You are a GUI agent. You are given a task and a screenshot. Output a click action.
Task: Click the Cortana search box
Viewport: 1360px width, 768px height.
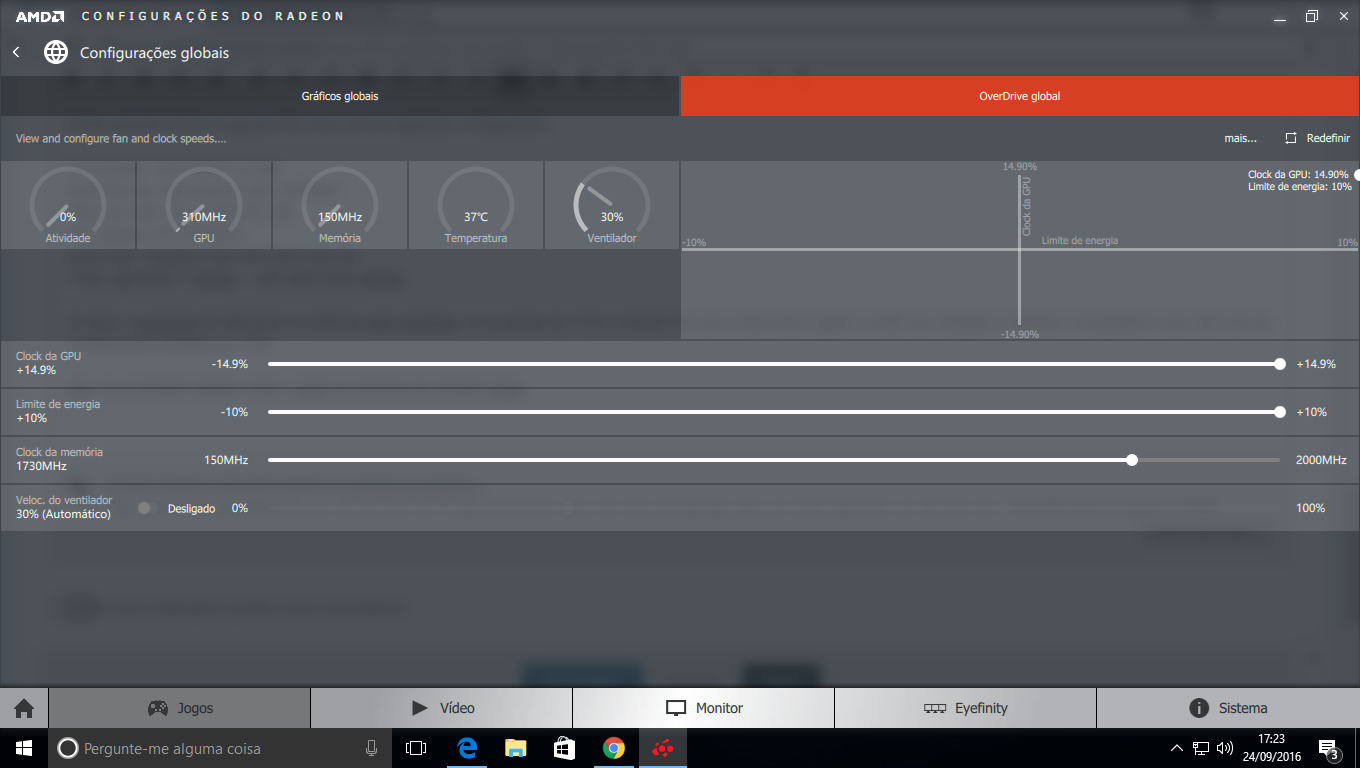point(220,748)
